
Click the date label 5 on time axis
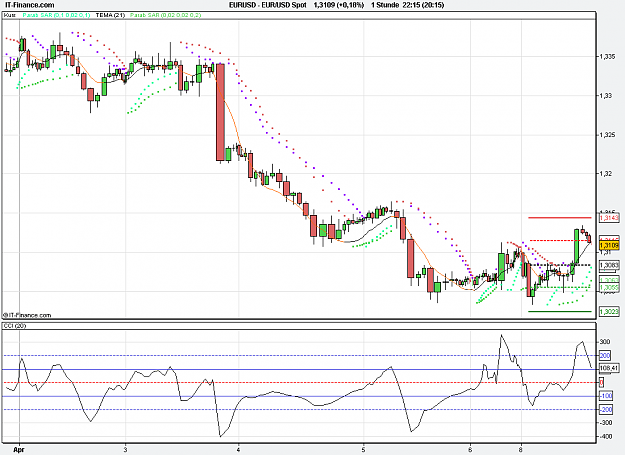[364, 449]
